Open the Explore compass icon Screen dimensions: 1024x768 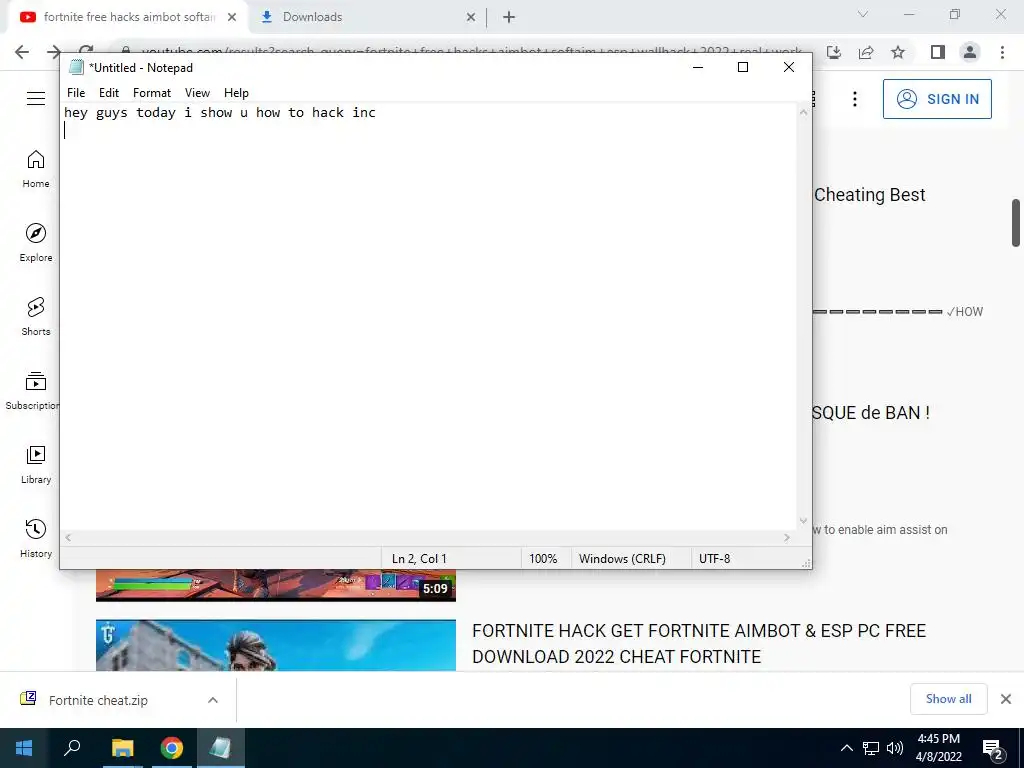click(x=36, y=233)
